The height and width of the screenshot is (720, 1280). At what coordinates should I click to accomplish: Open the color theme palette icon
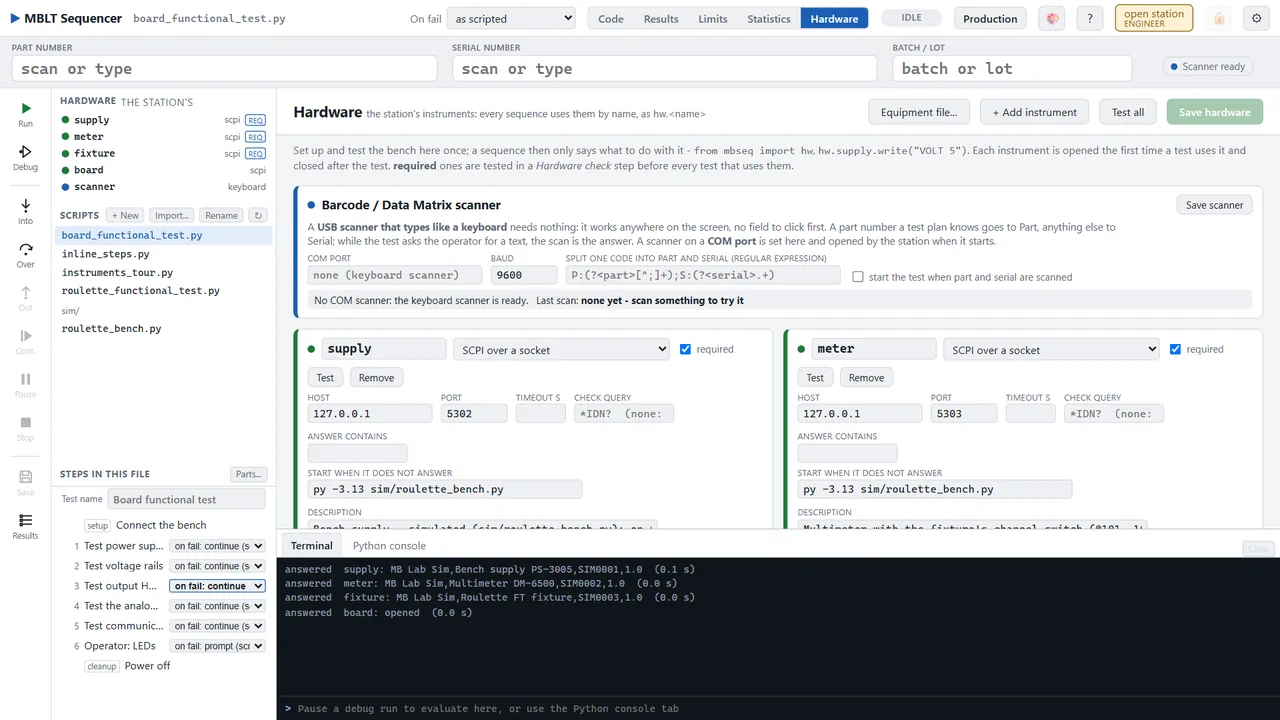pos(1051,18)
